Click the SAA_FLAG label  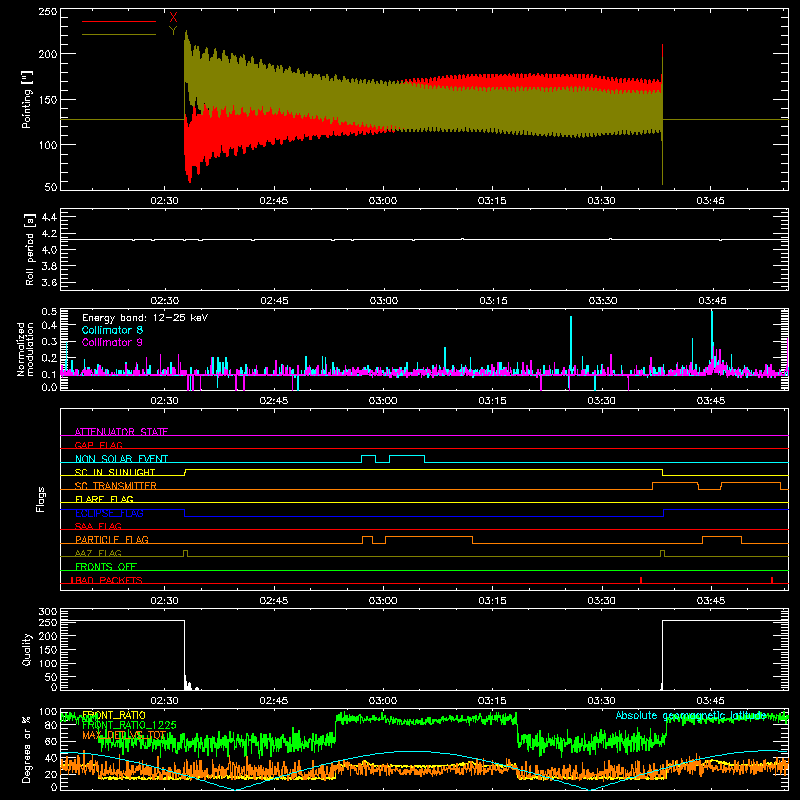click(98, 526)
